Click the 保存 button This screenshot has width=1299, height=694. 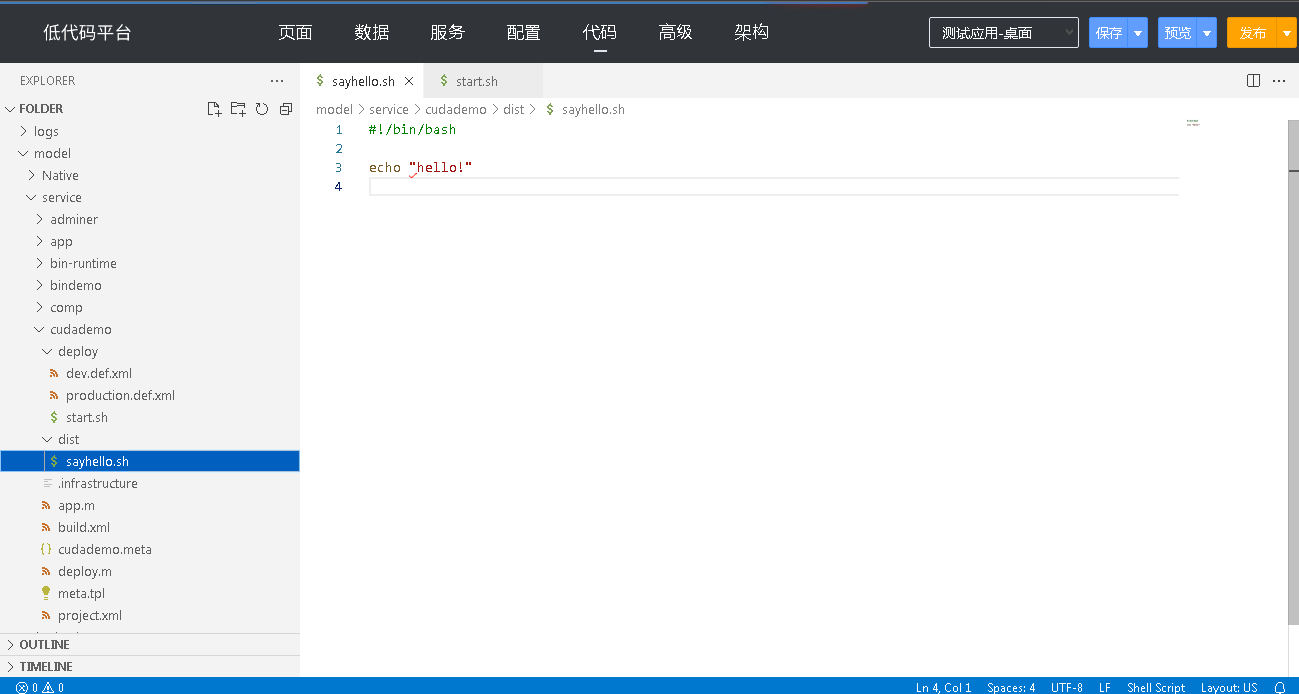tap(1109, 33)
